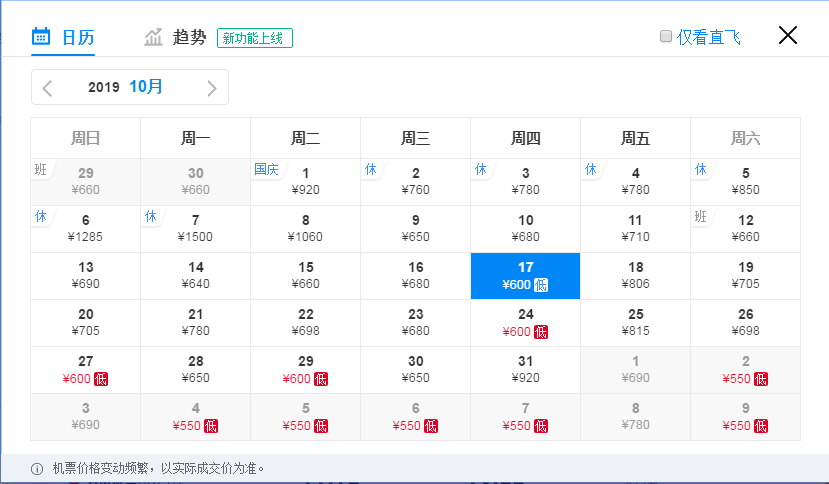
Task: Select October 3 priced ¥780
Action: coord(526,182)
